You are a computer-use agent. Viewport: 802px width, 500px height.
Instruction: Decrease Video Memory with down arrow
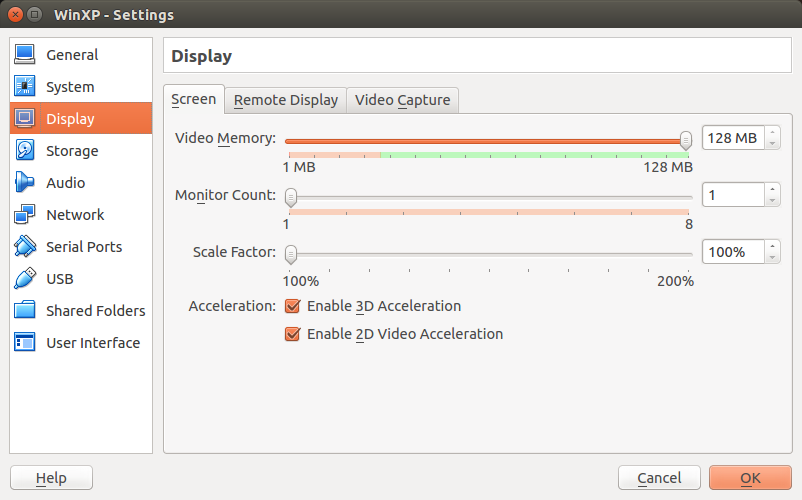pyautogui.click(x=772, y=144)
